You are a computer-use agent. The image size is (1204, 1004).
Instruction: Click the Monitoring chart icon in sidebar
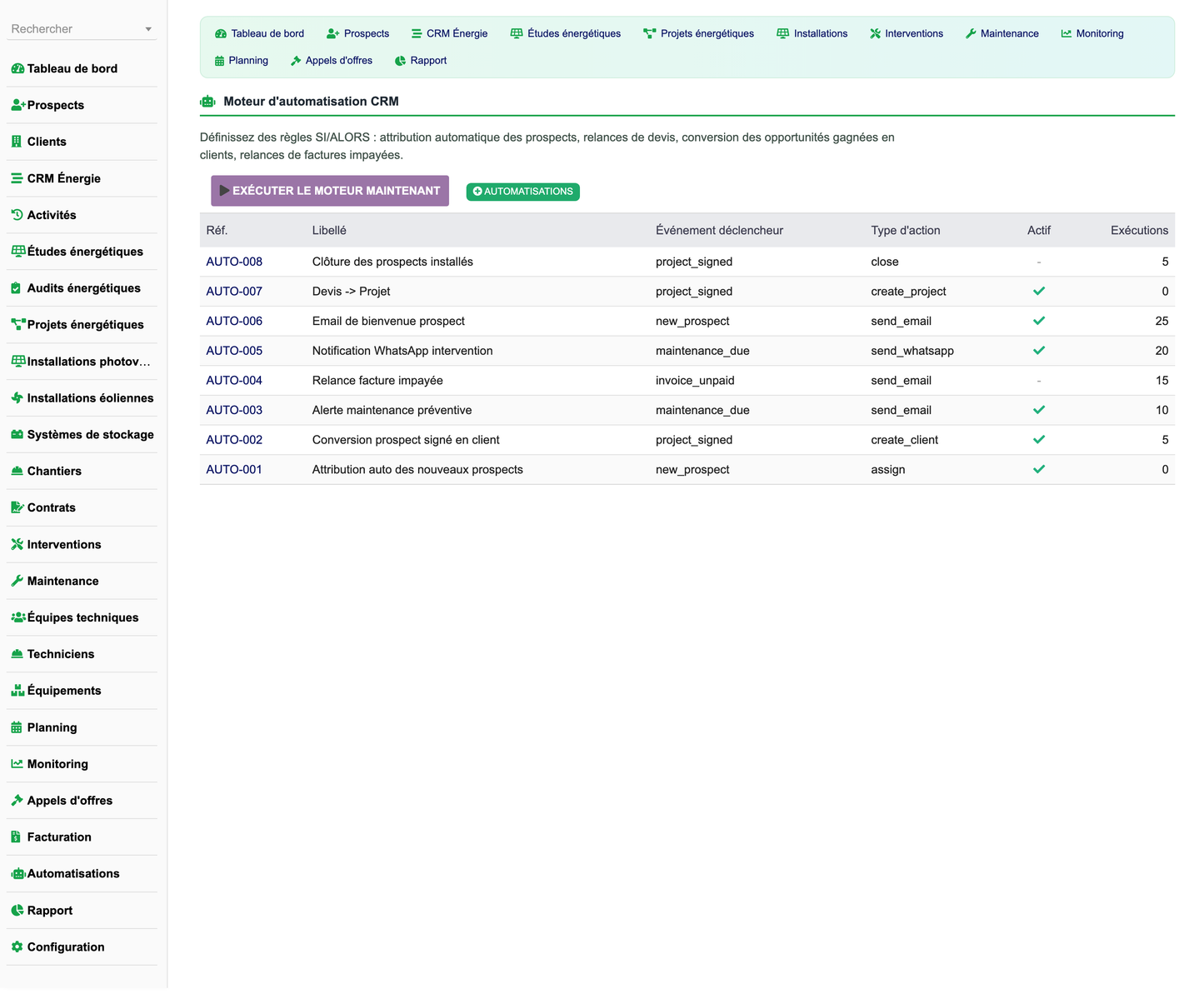click(x=17, y=764)
